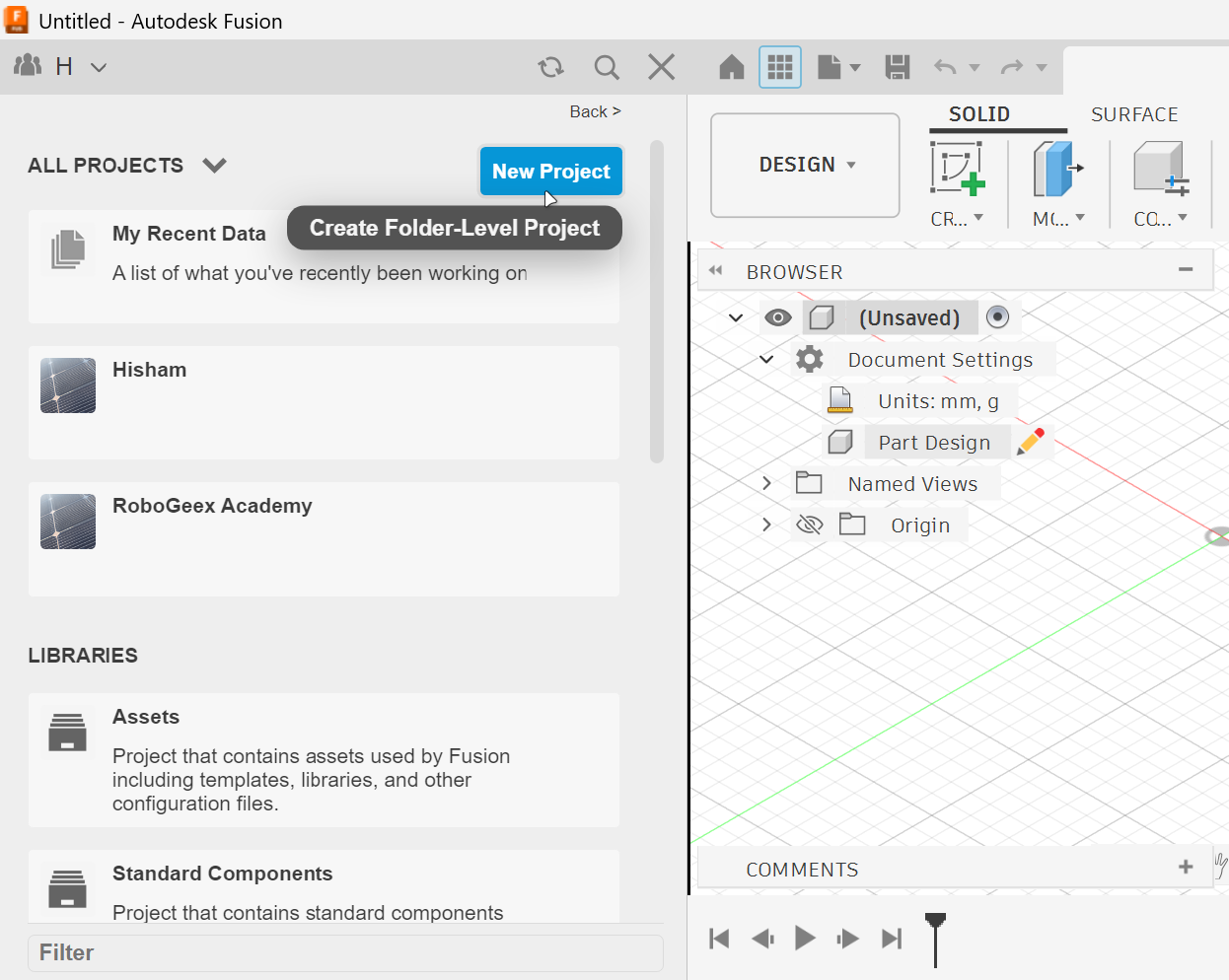This screenshot has height=980, width=1229.
Task: Toggle the Show Data Panel grid icon
Action: pyautogui.click(x=780, y=67)
